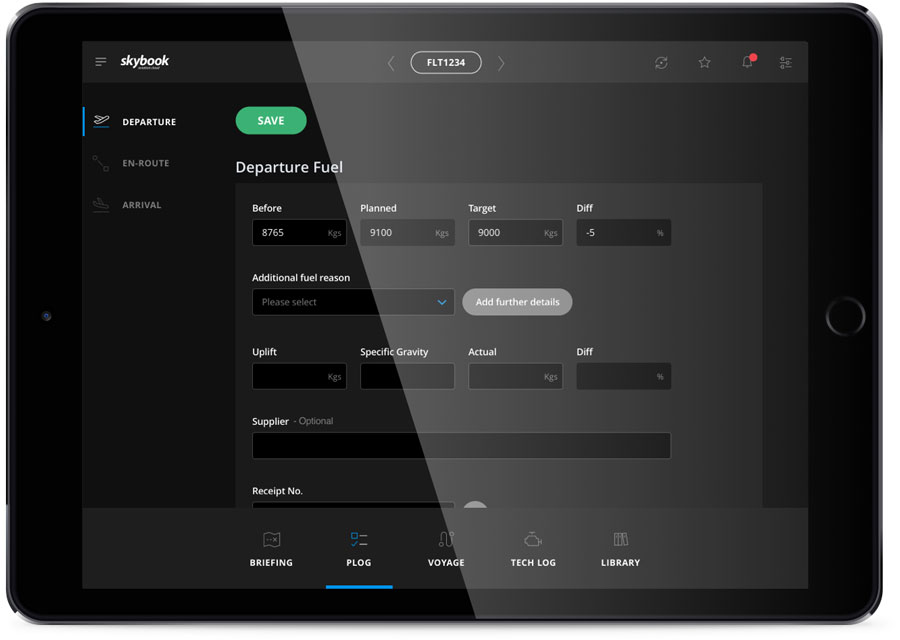Open the Additional fuel reason dropdown
This screenshot has height=640, width=900.
click(352, 302)
